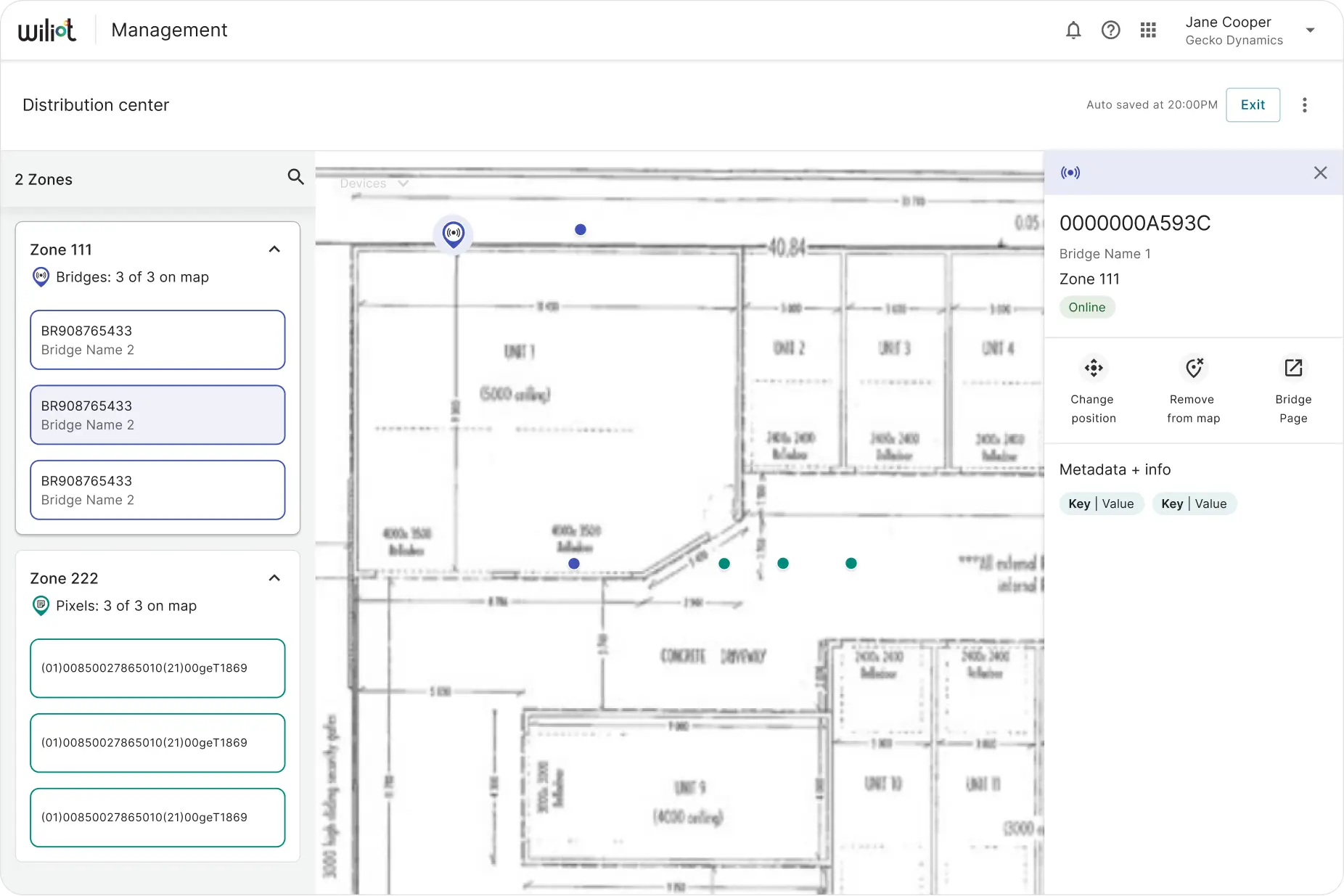Click the Zone 111 title in left panel

pyautogui.click(x=61, y=250)
